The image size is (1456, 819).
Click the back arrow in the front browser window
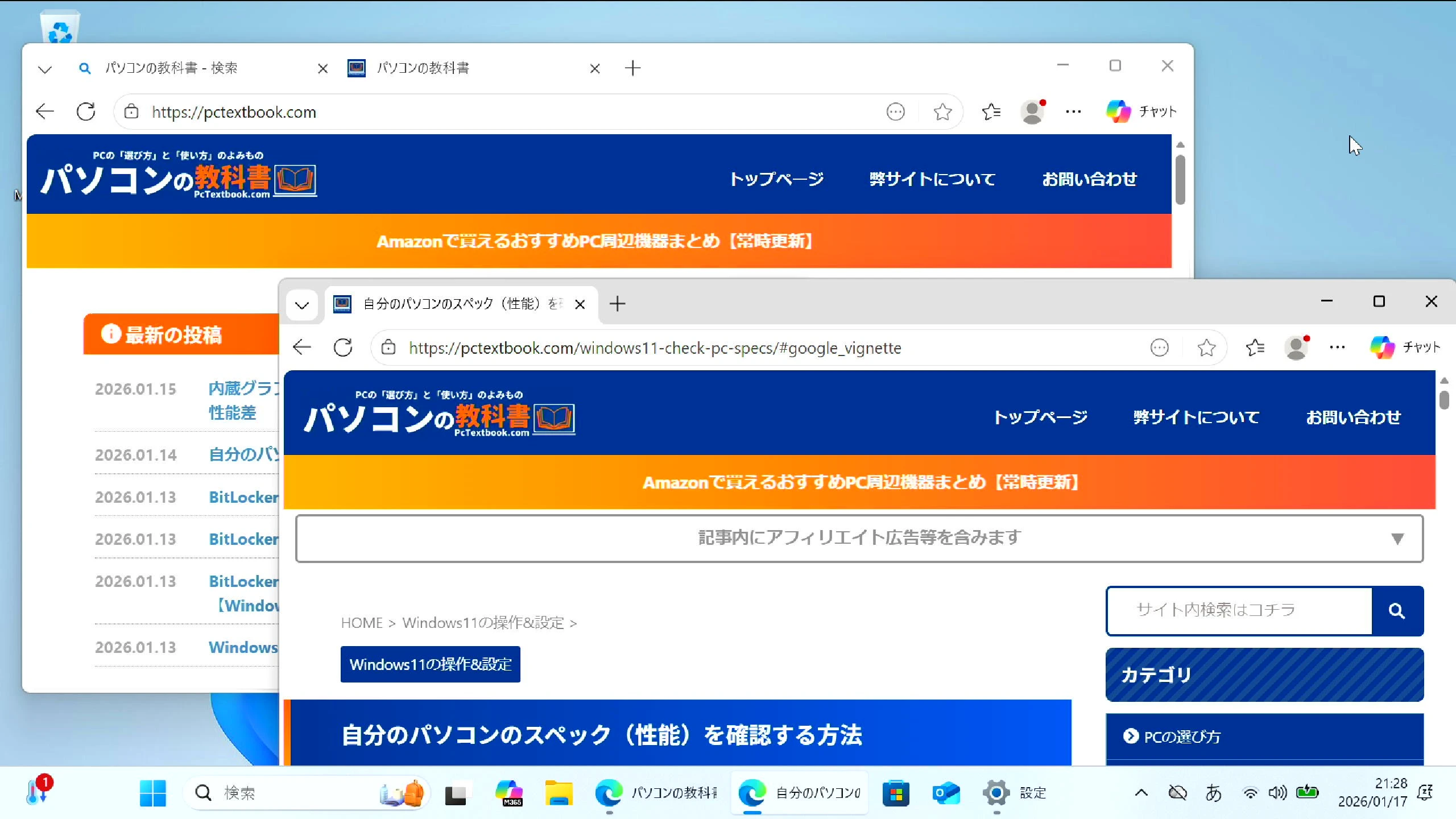[x=302, y=348]
